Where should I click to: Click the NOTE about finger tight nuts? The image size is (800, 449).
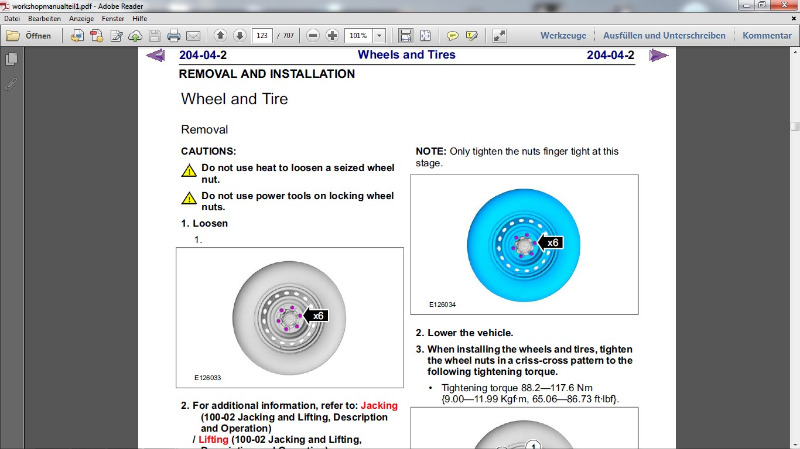(x=517, y=157)
